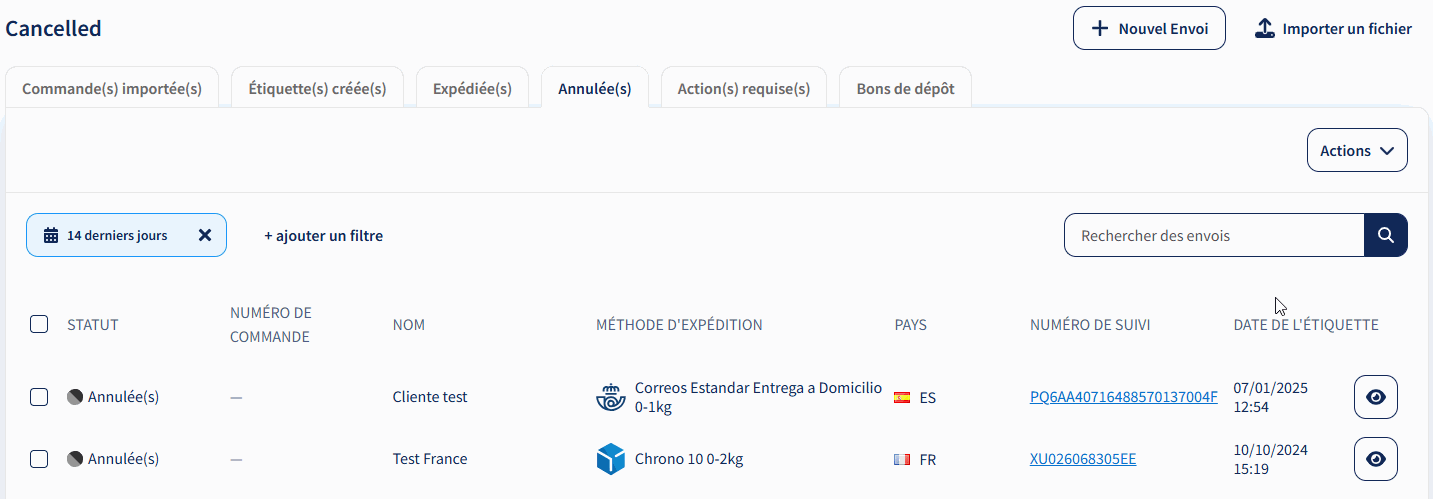Image resolution: width=1433 pixels, height=499 pixels.
Task: Click the French flag icon
Action: [902, 459]
